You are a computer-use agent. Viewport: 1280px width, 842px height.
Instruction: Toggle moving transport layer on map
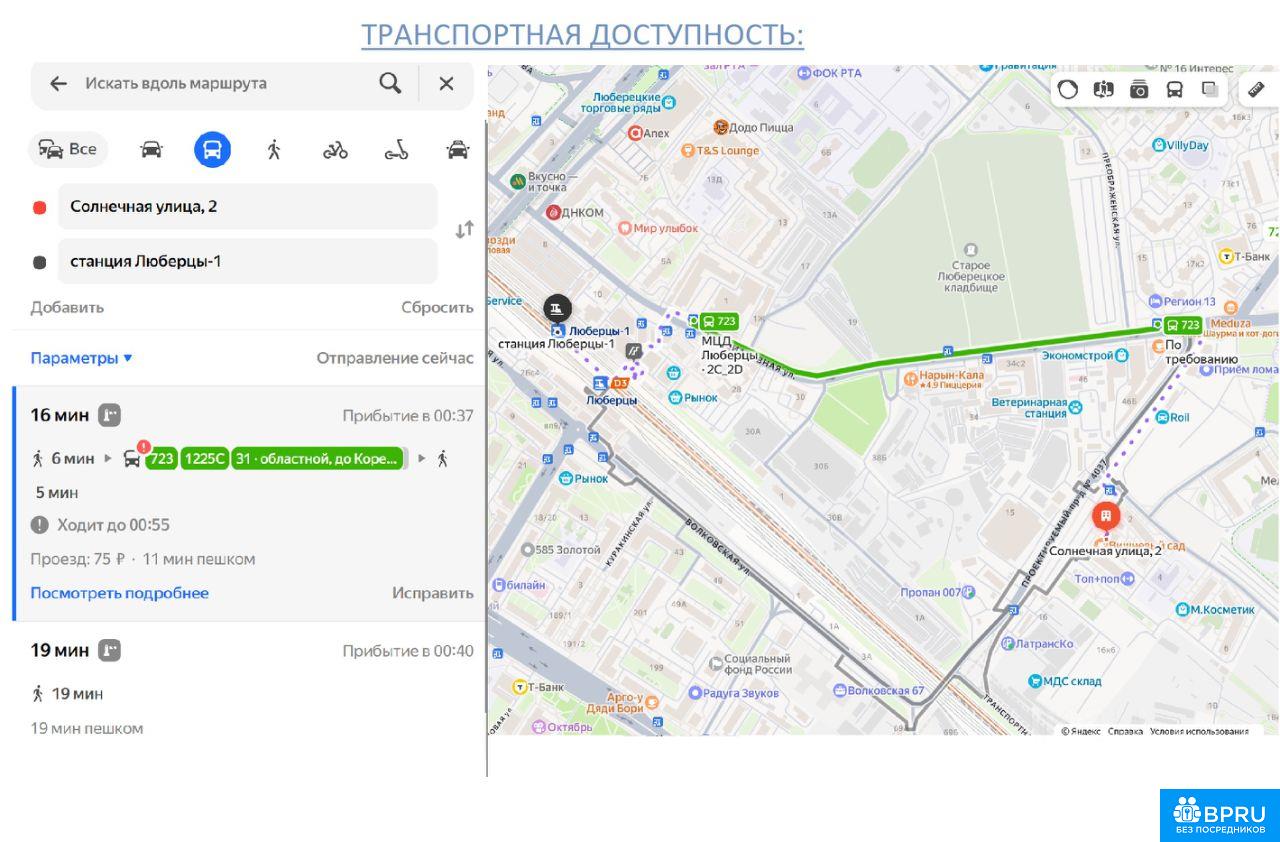(x=1174, y=89)
